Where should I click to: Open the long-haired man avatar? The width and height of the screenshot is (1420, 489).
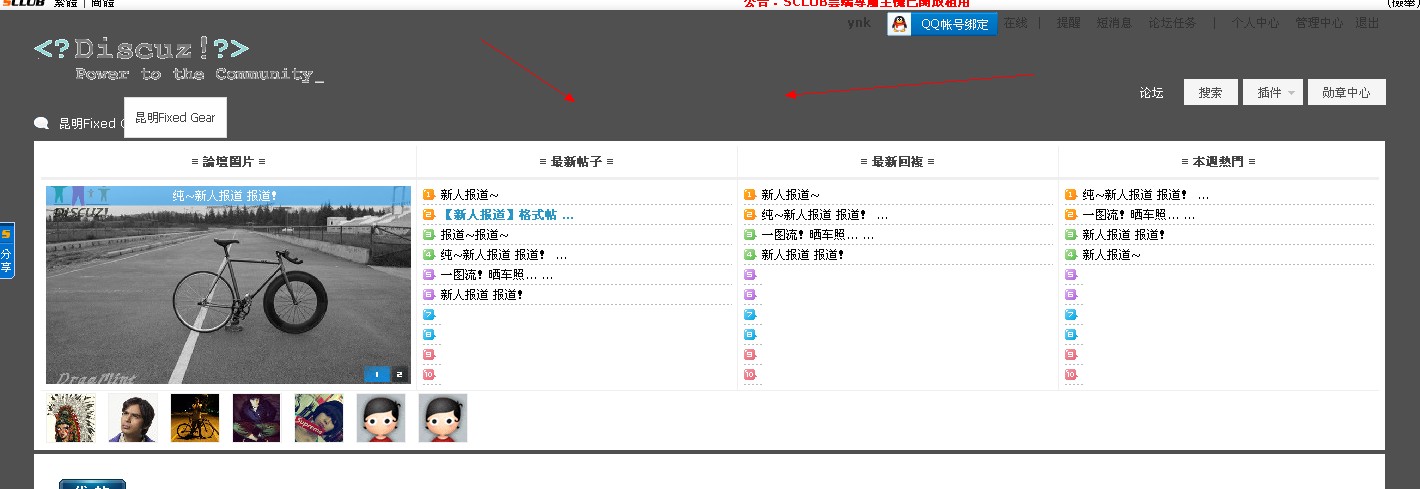point(133,418)
